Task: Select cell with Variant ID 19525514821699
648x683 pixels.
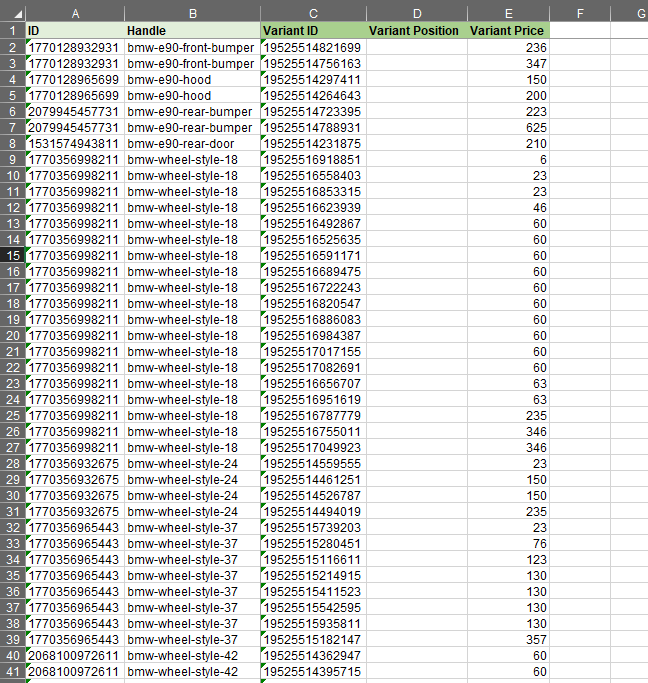Action: 314,47
